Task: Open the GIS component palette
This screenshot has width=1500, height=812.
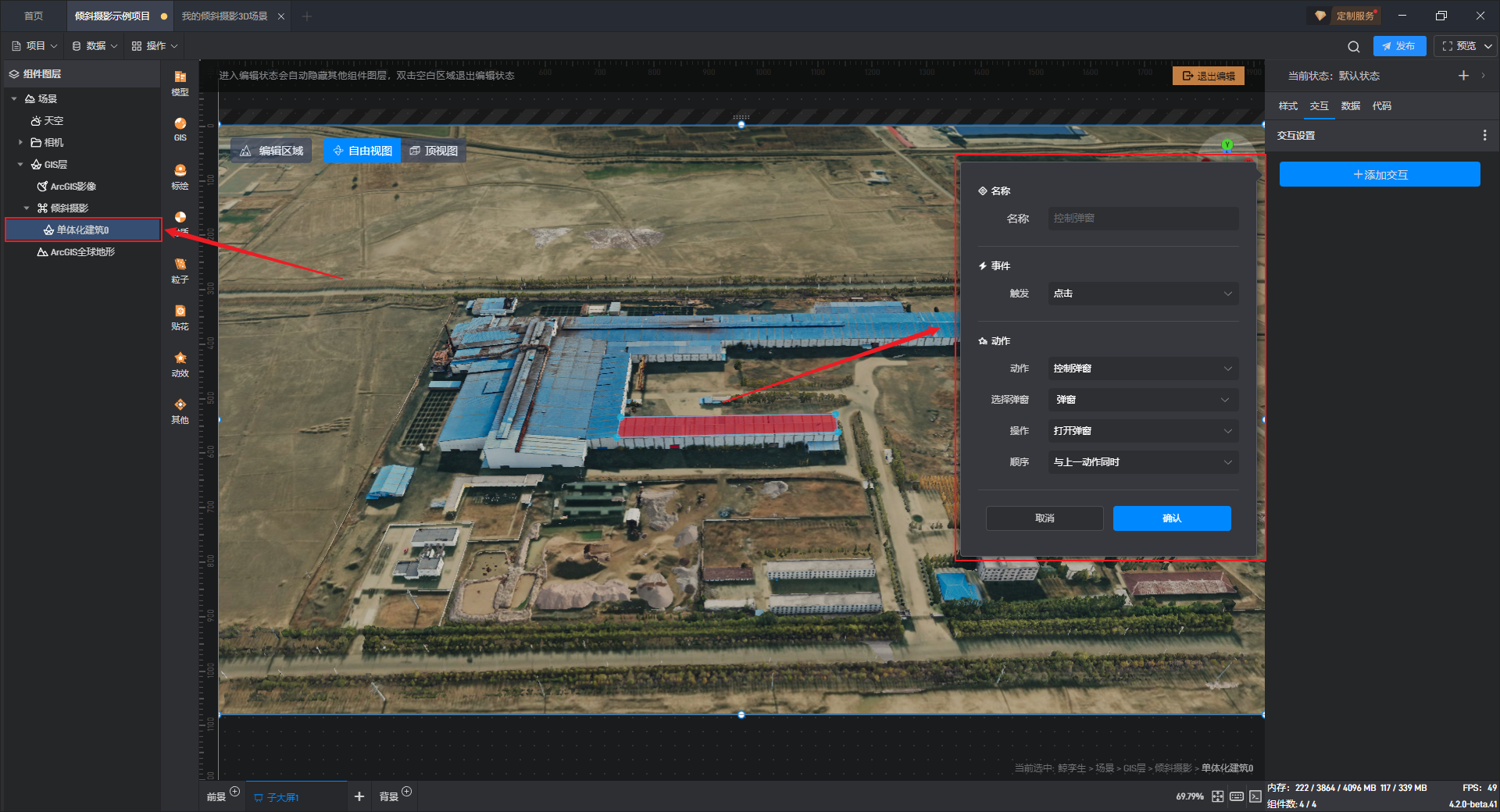Action: point(180,128)
